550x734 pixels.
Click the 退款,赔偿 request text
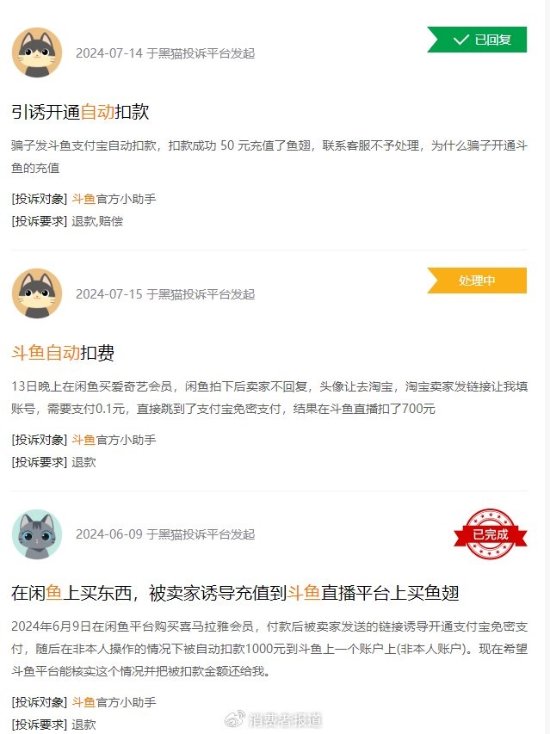tap(97, 221)
